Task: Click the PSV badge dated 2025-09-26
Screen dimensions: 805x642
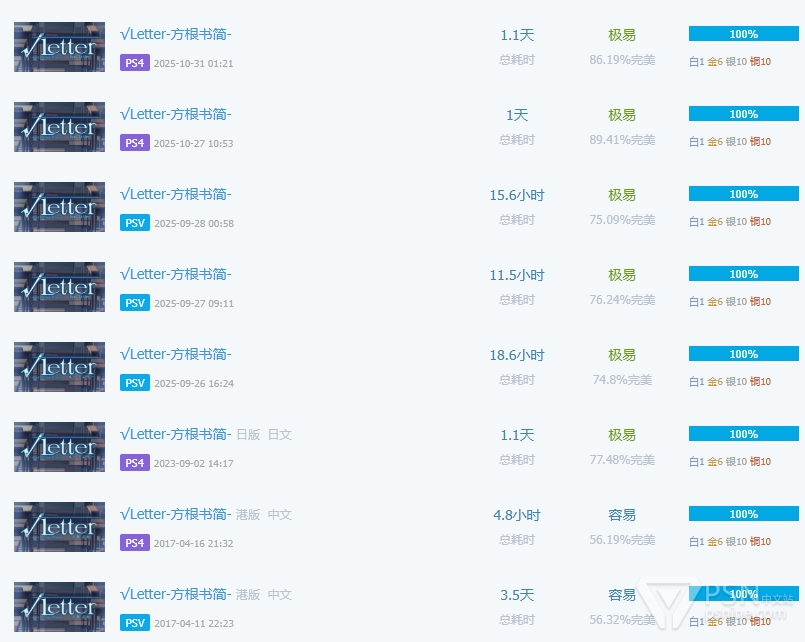Action: [134, 383]
